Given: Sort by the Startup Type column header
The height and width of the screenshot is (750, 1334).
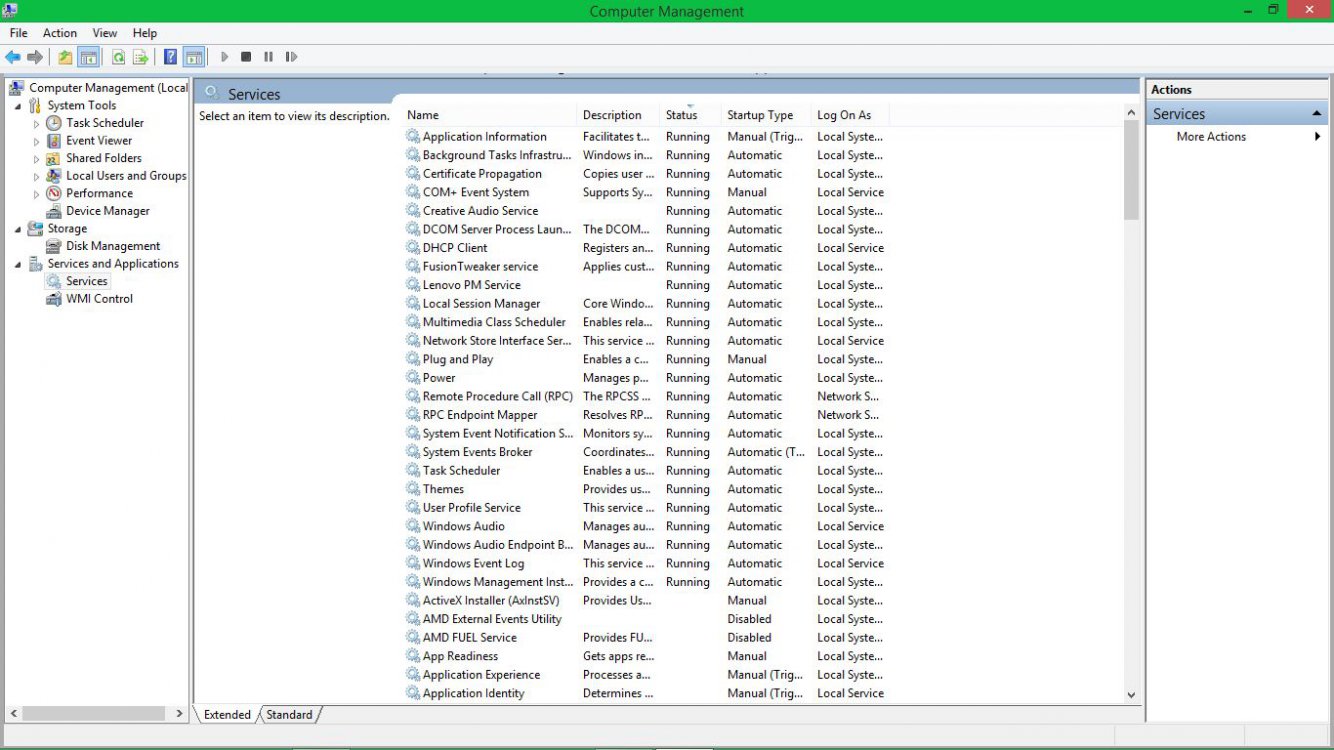Looking at the screenshot, I should tap(766, 115).
